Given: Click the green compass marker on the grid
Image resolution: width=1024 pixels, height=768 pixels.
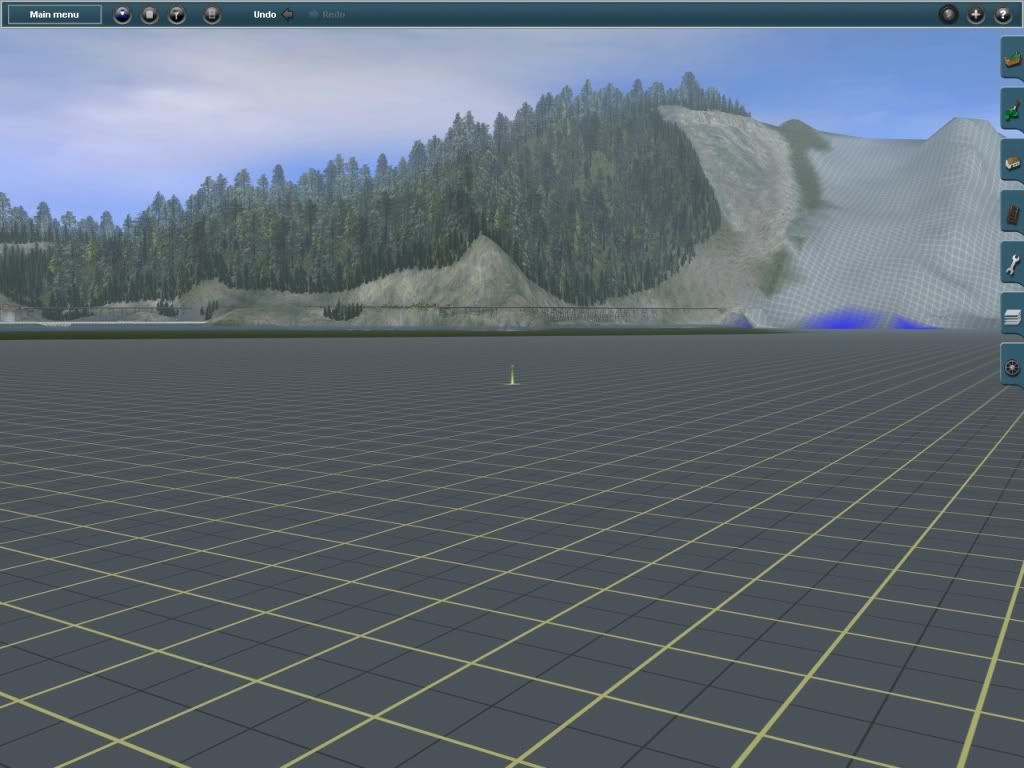Looking at the screenshot, I should coord(513,375).
